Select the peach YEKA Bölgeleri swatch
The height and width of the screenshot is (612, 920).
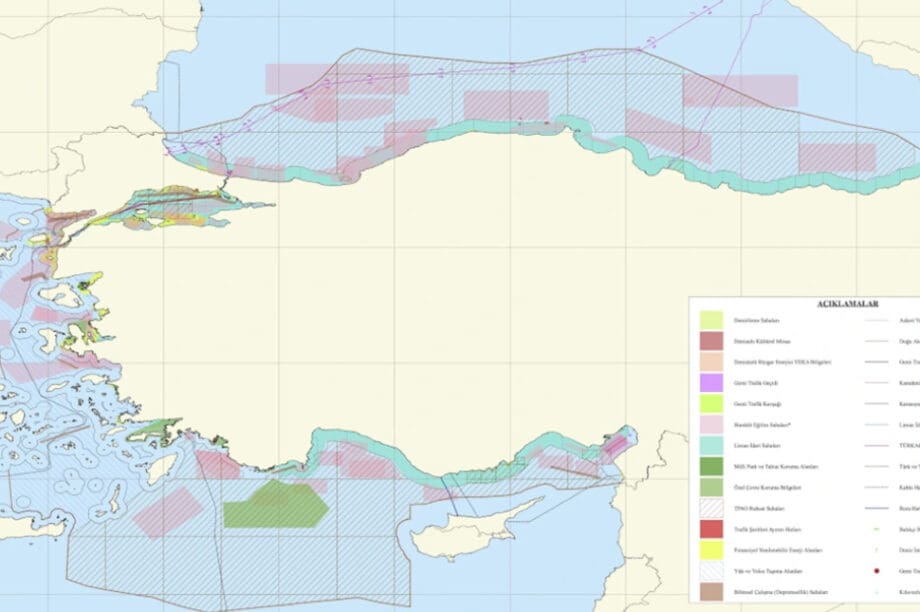point(711,362)
